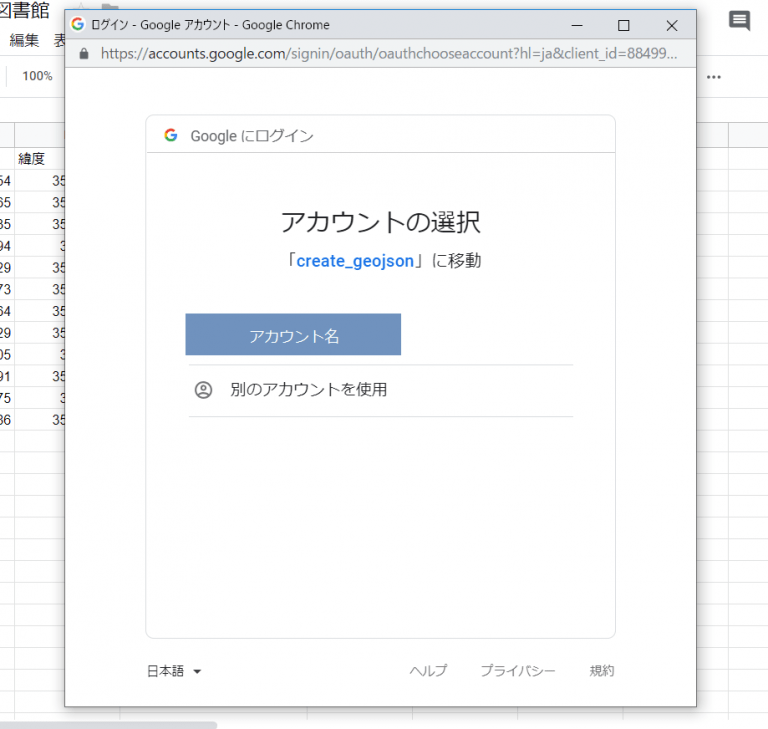The height and width of the screenshot is (729, 768).
Task: Open the comments icon in the Sheets window
Action: 739,21
